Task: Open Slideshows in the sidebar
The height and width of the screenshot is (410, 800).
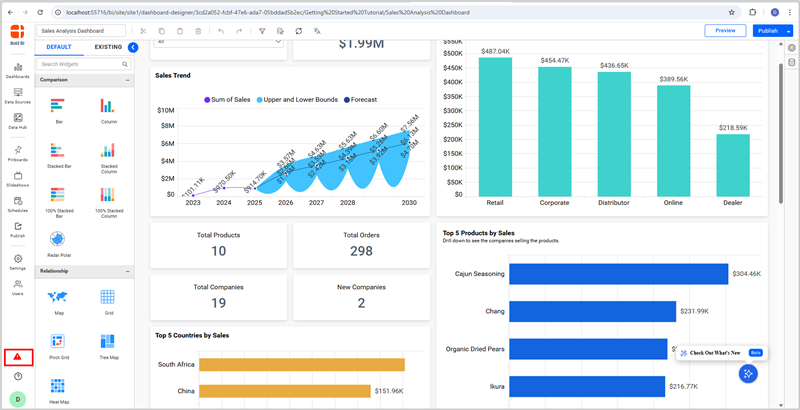Action: 17,177
